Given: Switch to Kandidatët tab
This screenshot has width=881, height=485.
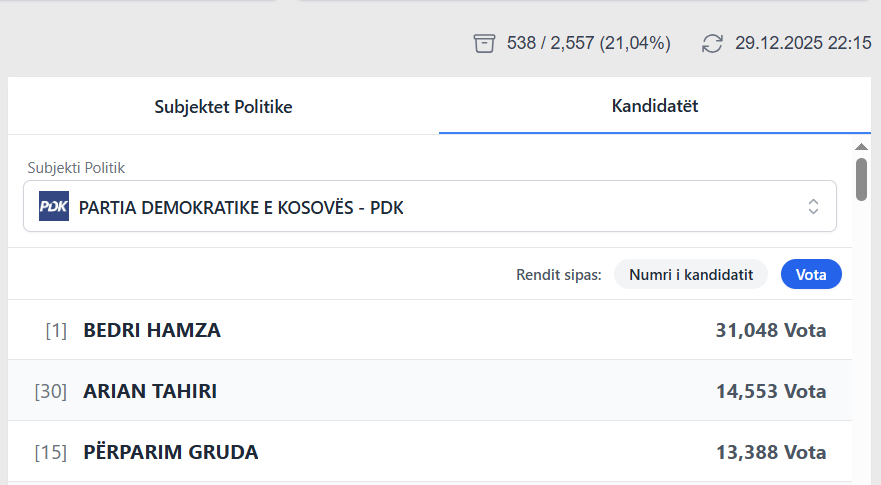Looking at the screenshot, I should [x=654, y=106].
